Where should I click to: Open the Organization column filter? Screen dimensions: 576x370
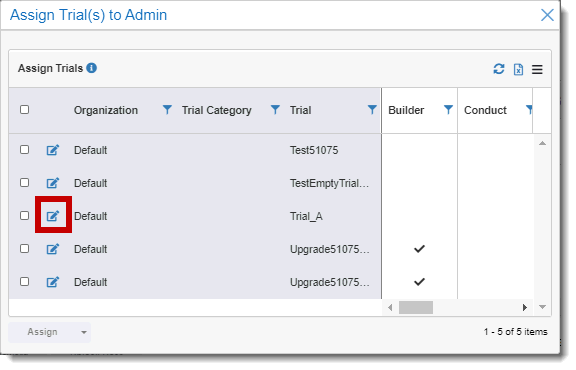(167, 109)
